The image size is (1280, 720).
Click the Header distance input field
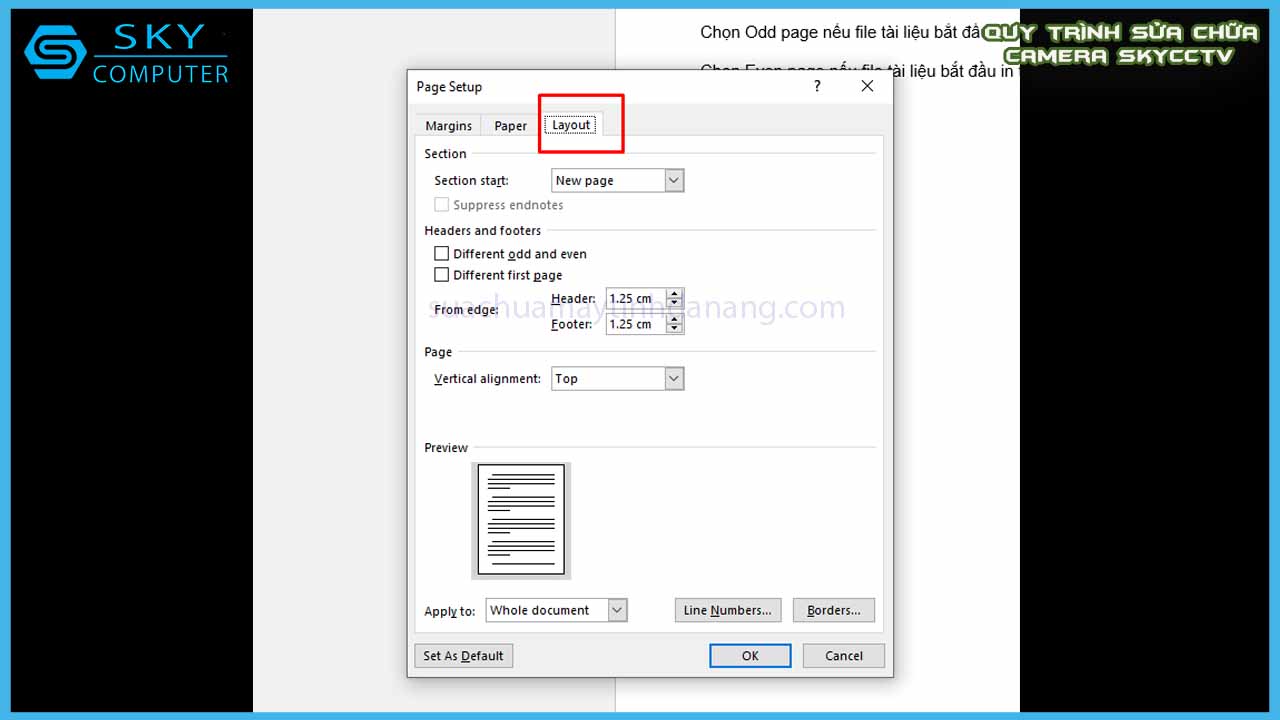coord(634,299)
